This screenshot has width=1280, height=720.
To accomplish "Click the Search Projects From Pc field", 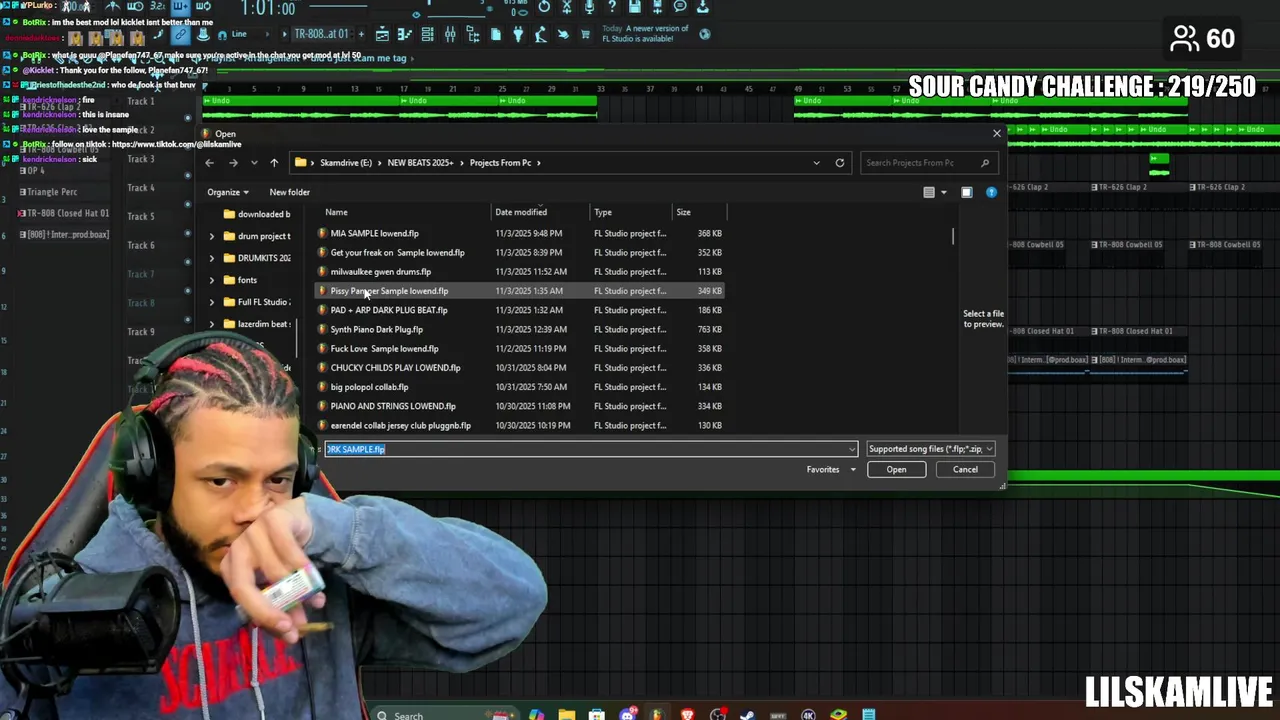I will point(928,163).
